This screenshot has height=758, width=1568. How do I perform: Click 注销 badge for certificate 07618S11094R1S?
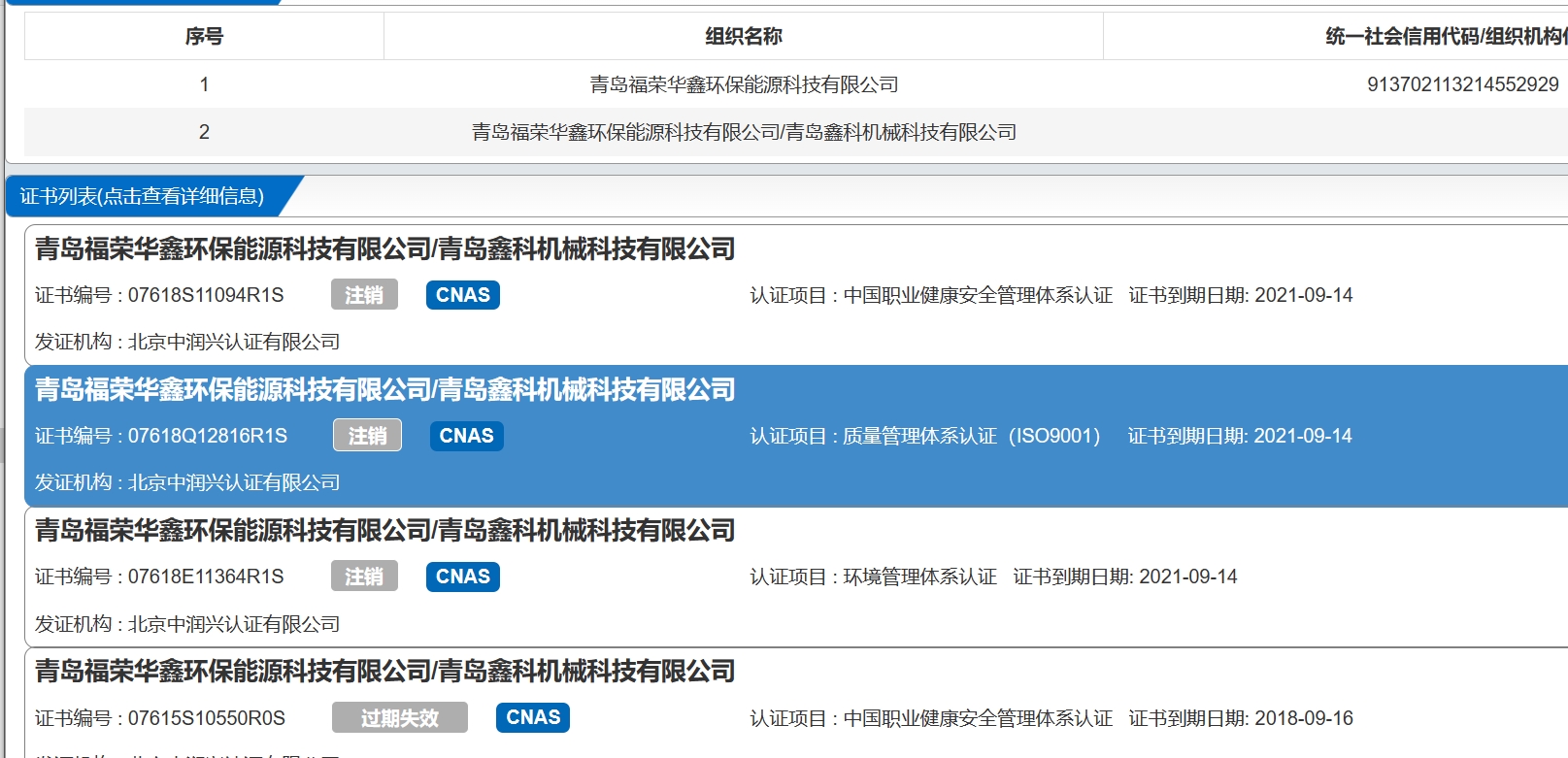click(x=364, y=295)
